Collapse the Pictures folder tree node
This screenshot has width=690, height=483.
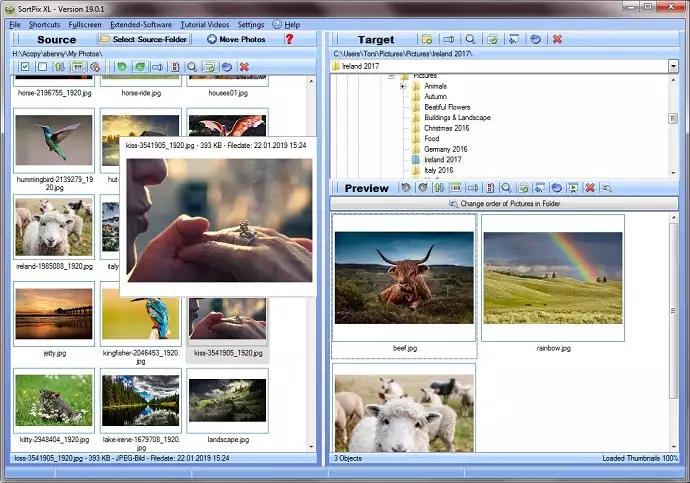(391, 76)
